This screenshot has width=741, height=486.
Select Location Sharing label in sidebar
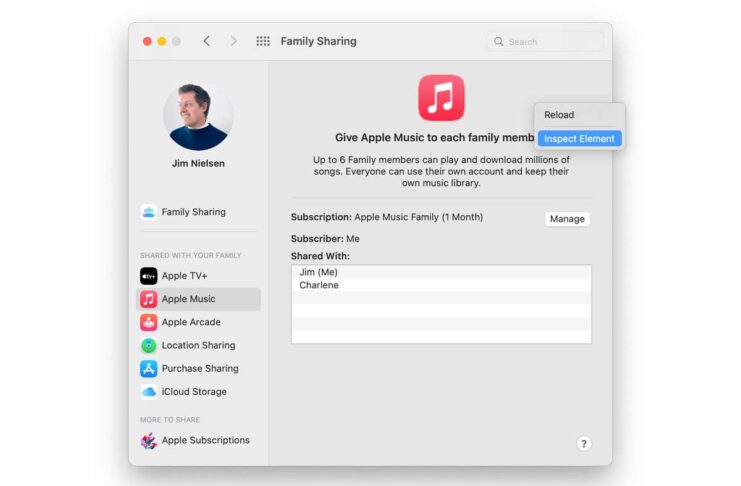tap(198, 345)
